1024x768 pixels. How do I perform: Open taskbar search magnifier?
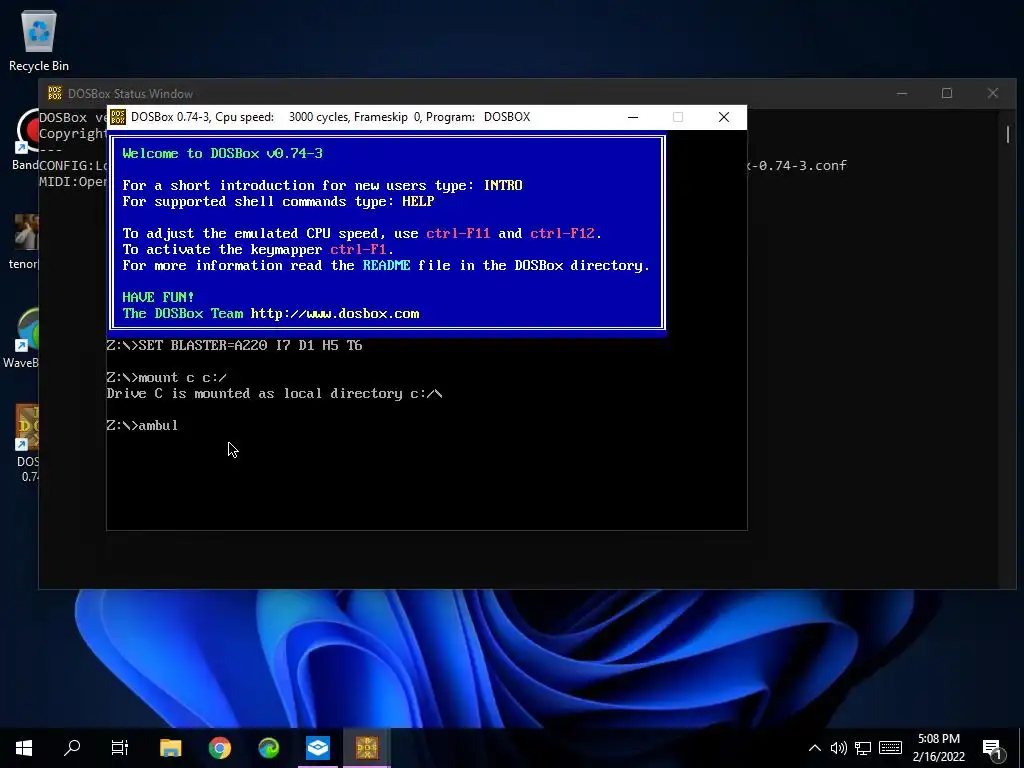tap(72, 748)
